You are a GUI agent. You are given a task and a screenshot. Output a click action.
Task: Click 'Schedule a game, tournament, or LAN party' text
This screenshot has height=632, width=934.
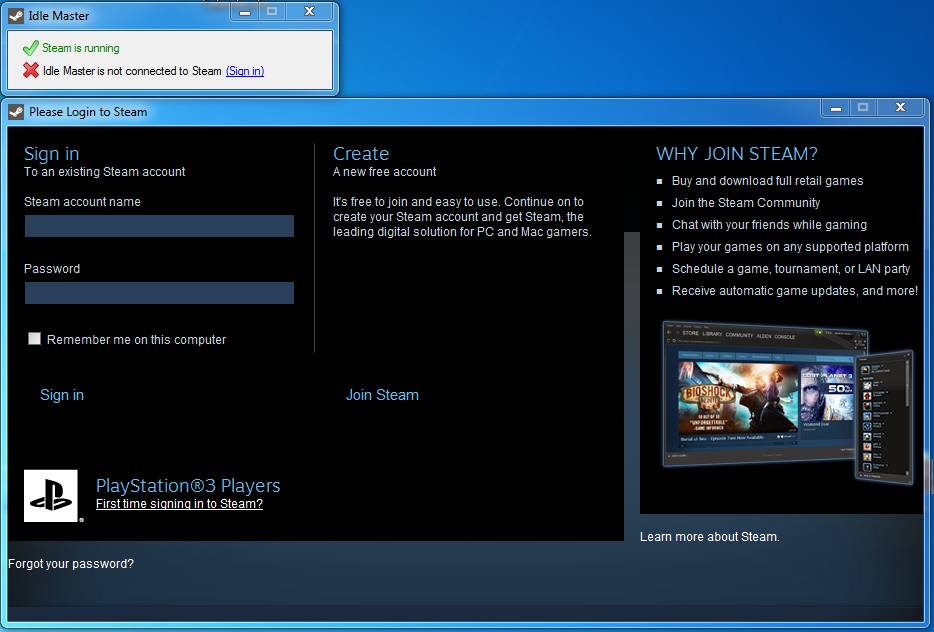click(x=791, y=269)
